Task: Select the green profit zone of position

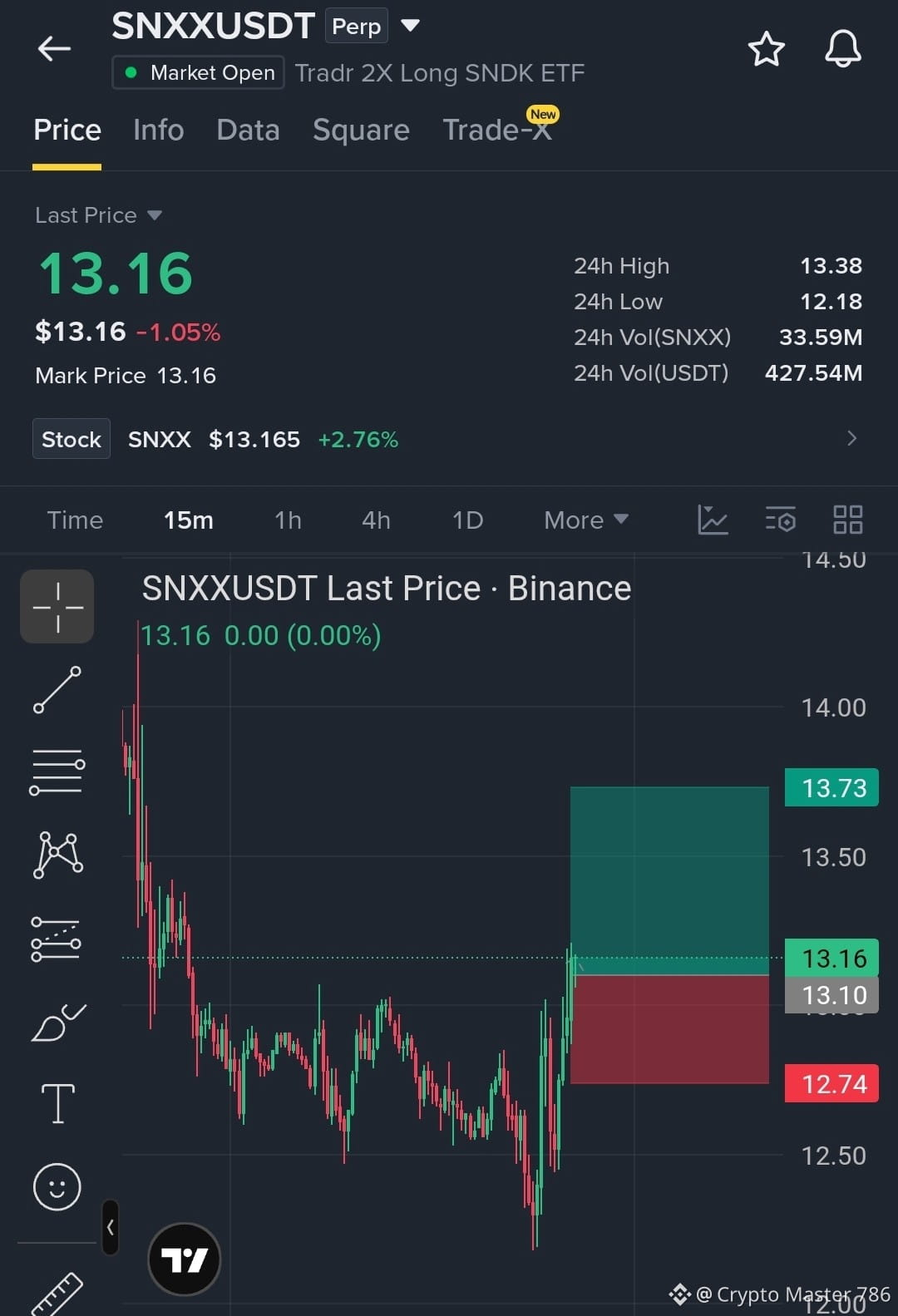Action: pos(669,880)
